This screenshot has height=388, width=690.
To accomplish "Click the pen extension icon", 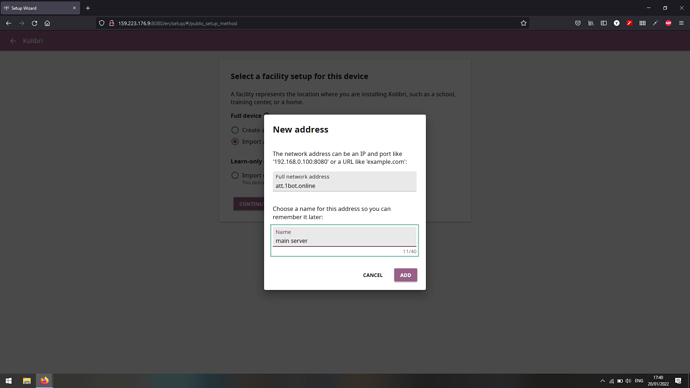I will (655, 23).
